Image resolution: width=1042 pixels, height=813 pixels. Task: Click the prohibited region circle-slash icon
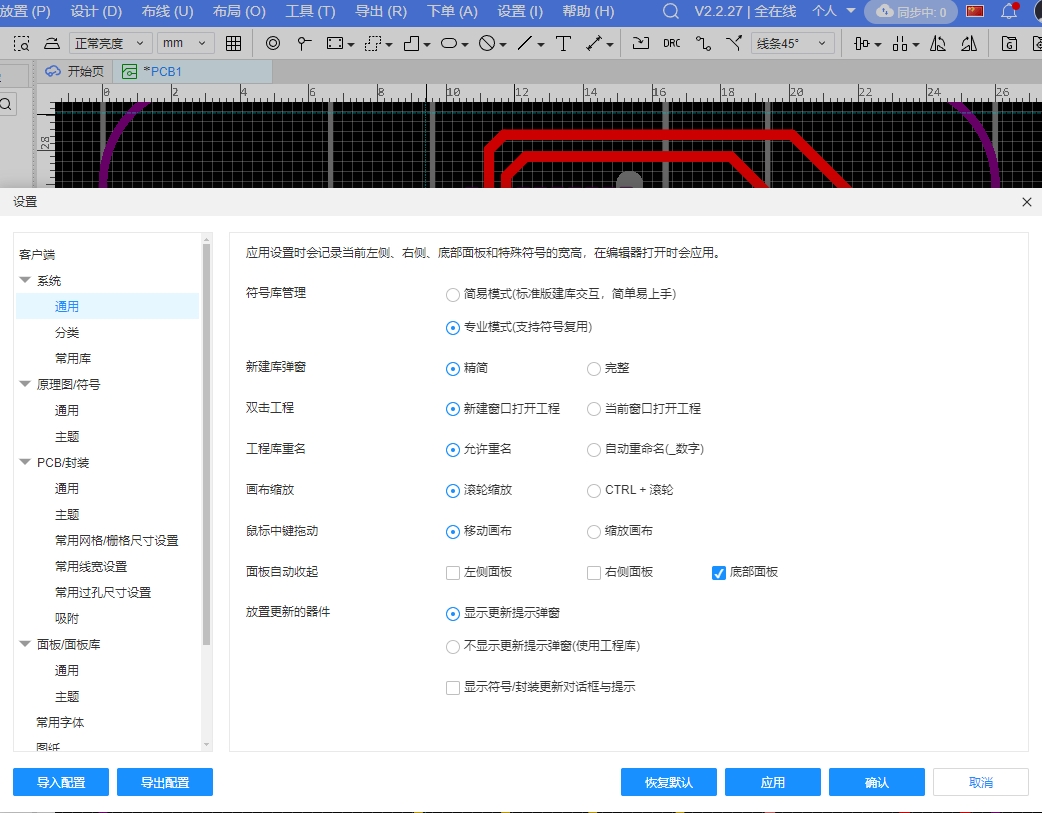coord(487,44)
